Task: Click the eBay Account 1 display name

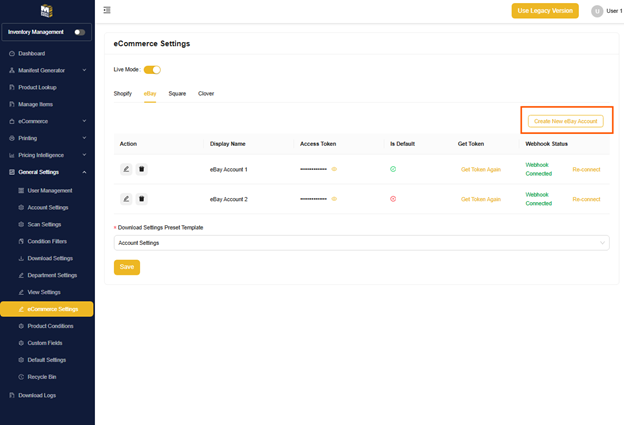Action: [228, 170]
